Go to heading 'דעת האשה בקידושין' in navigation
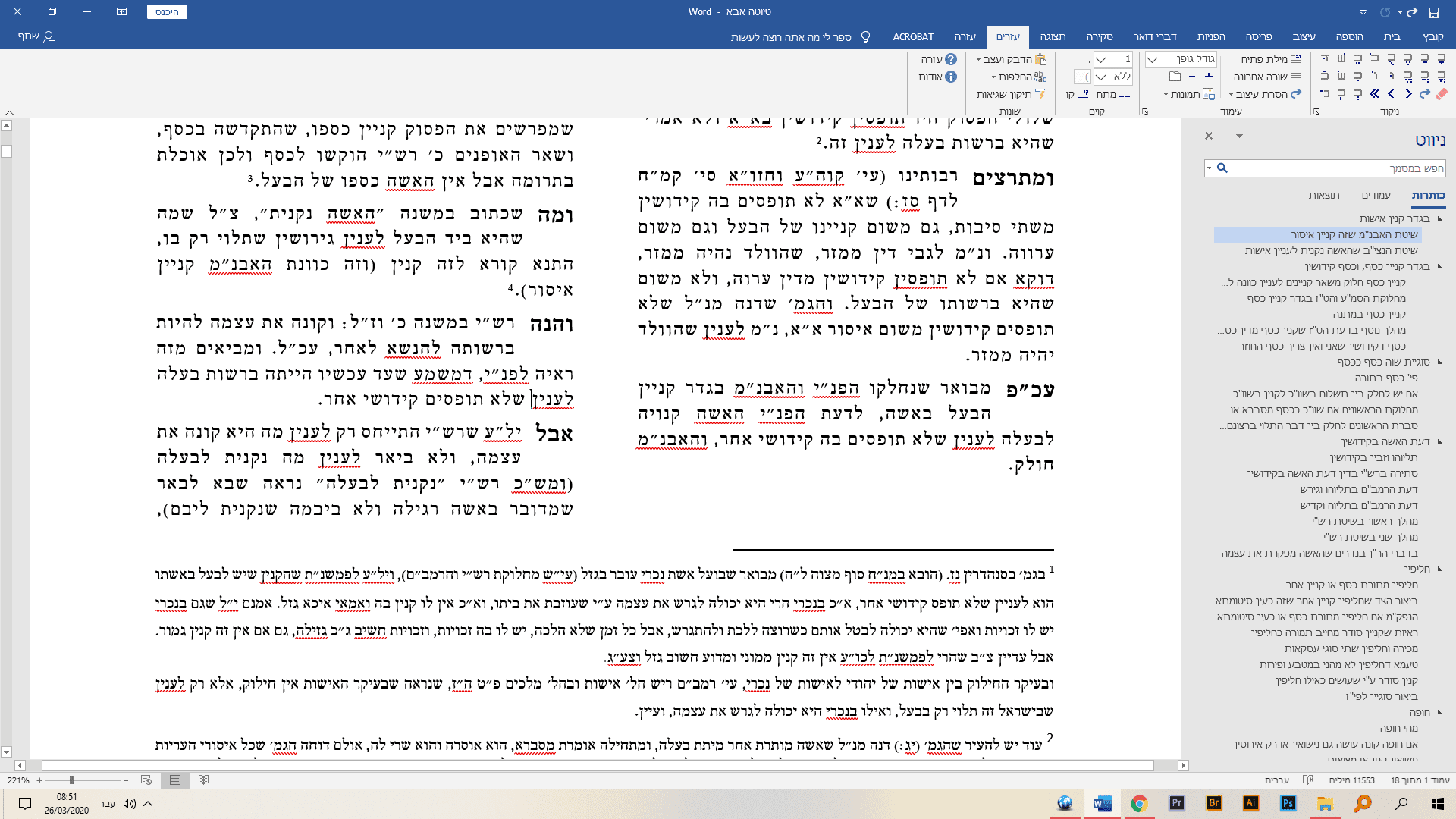The height and width of the screenshot is (819, 1456). [x=1385, y=441]
